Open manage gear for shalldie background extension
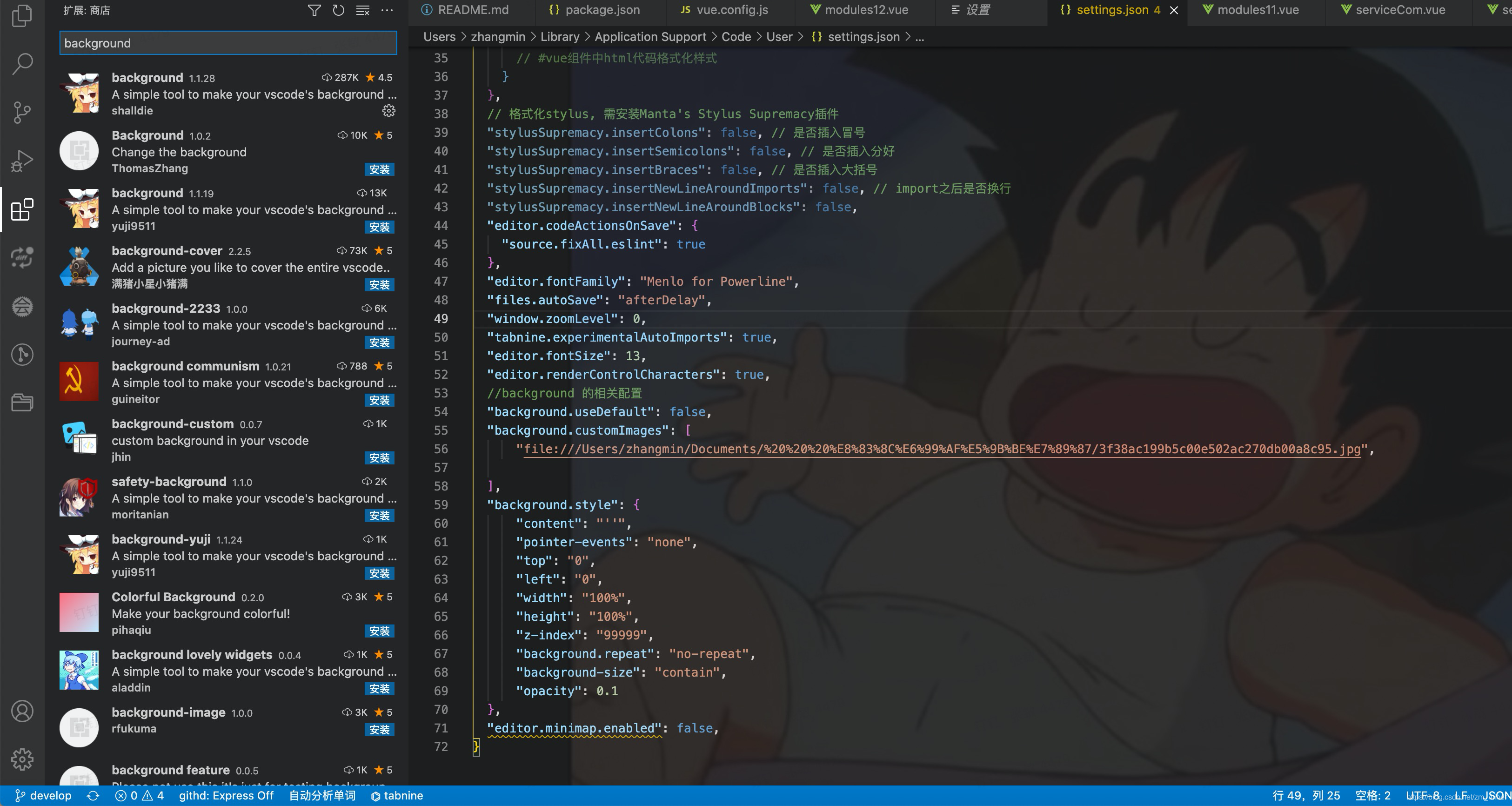1512x806 pixels. (388, 110)
